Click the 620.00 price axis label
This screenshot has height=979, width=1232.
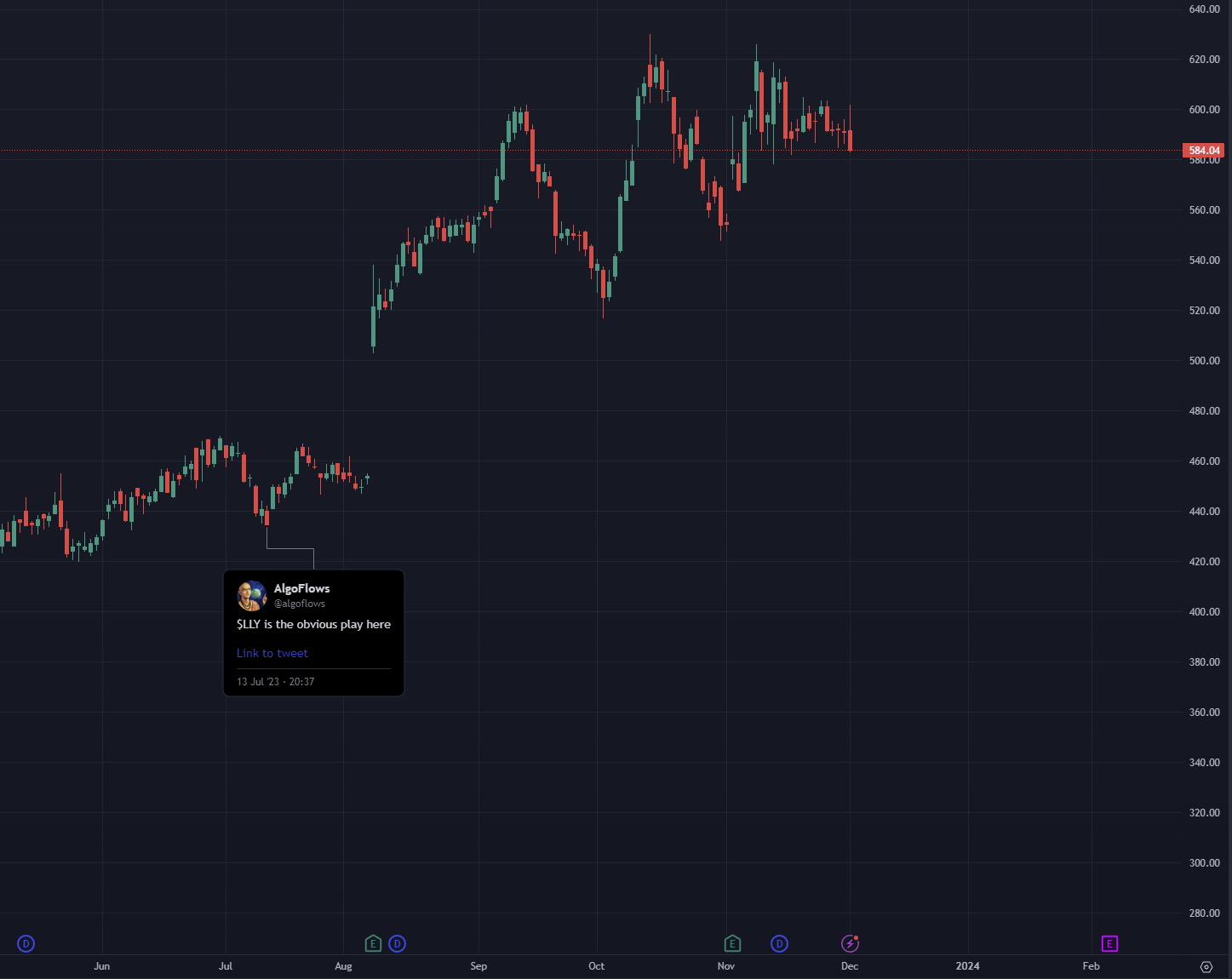point(1204,60)
